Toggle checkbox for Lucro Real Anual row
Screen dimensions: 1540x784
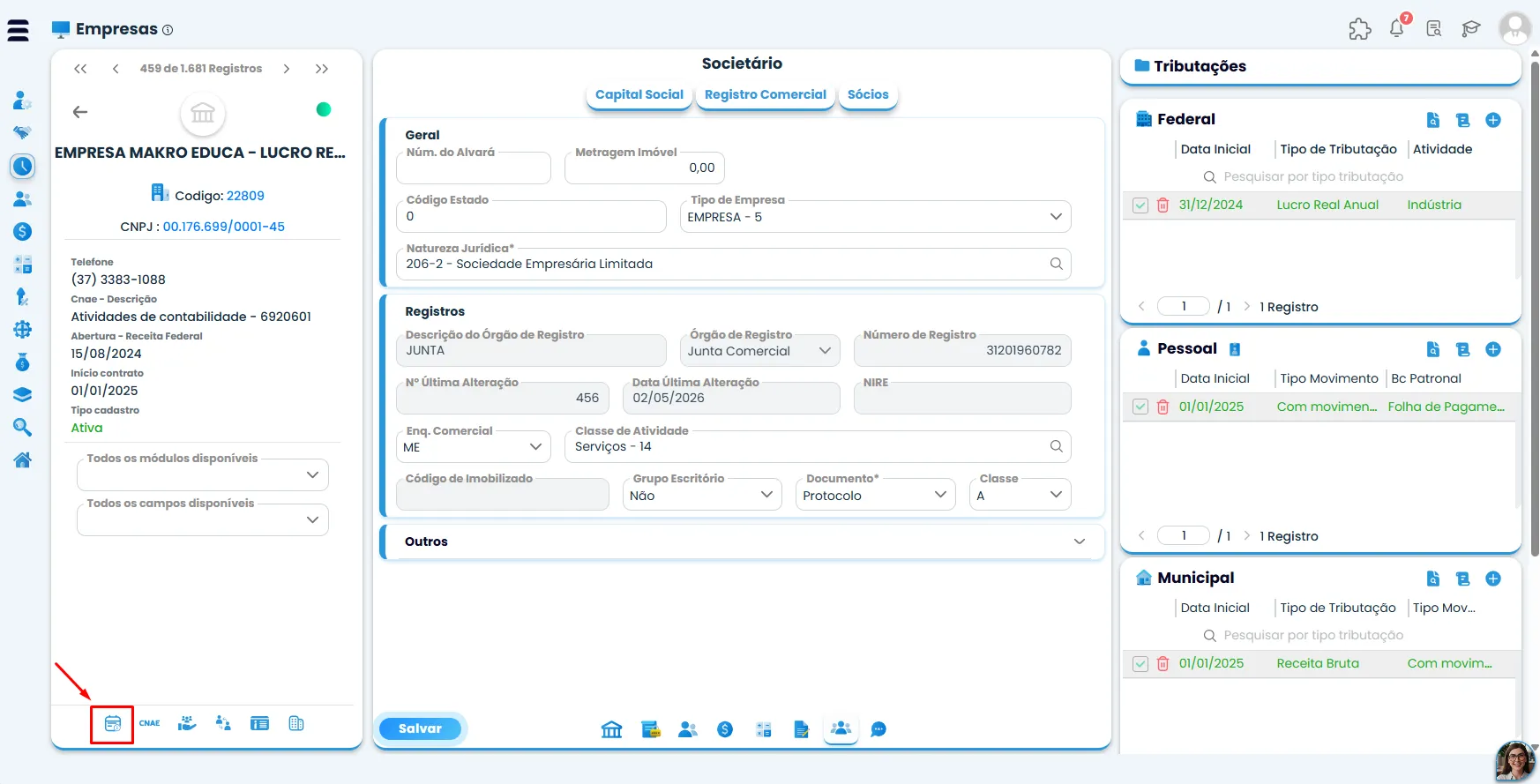[x=1140, y=205]
